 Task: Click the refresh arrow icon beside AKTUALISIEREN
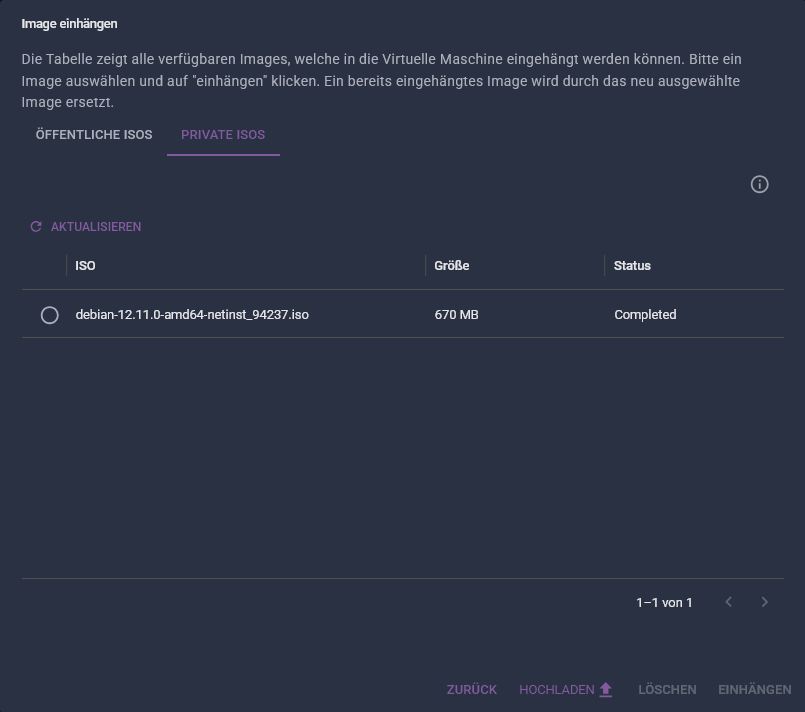[36, 226]
